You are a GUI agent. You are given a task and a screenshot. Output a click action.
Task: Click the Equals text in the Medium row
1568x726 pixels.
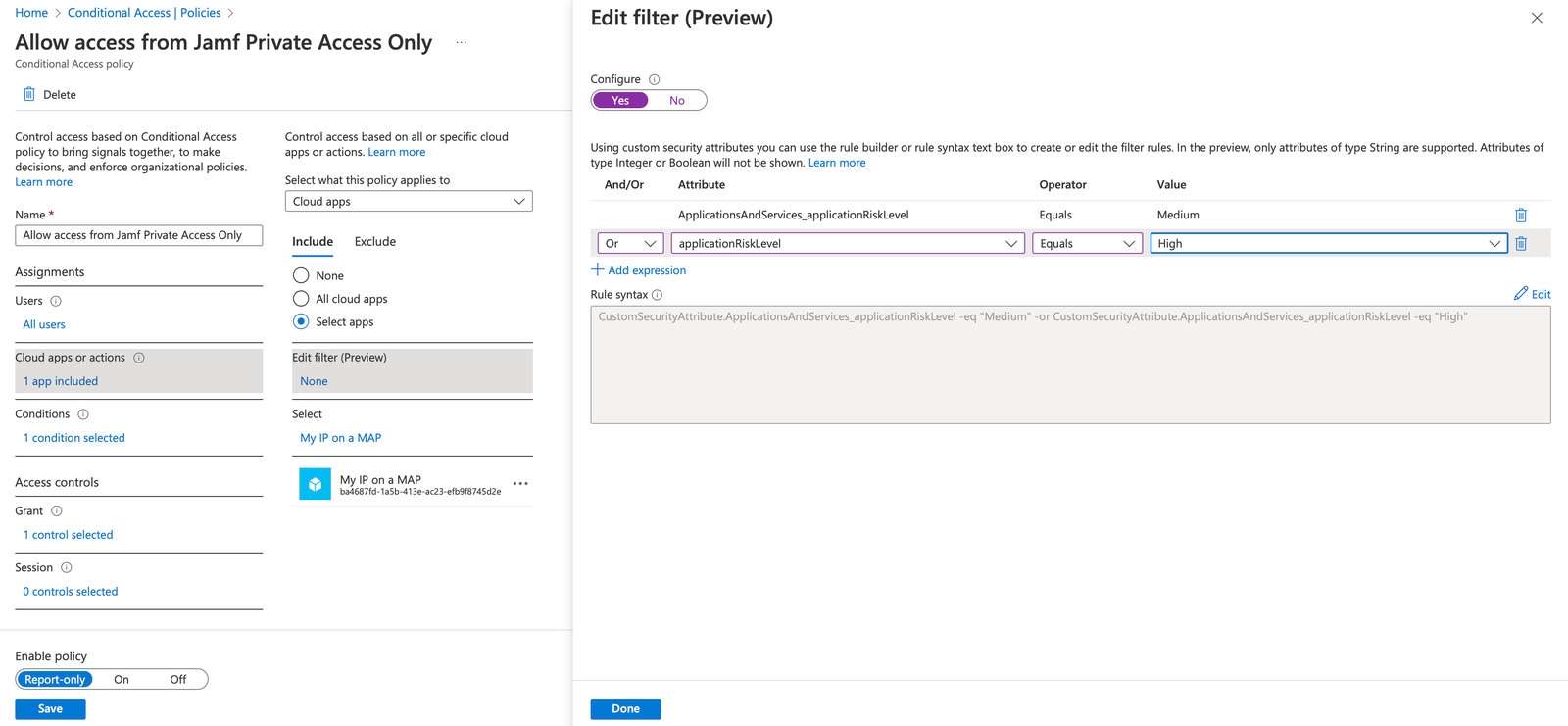1055,215
